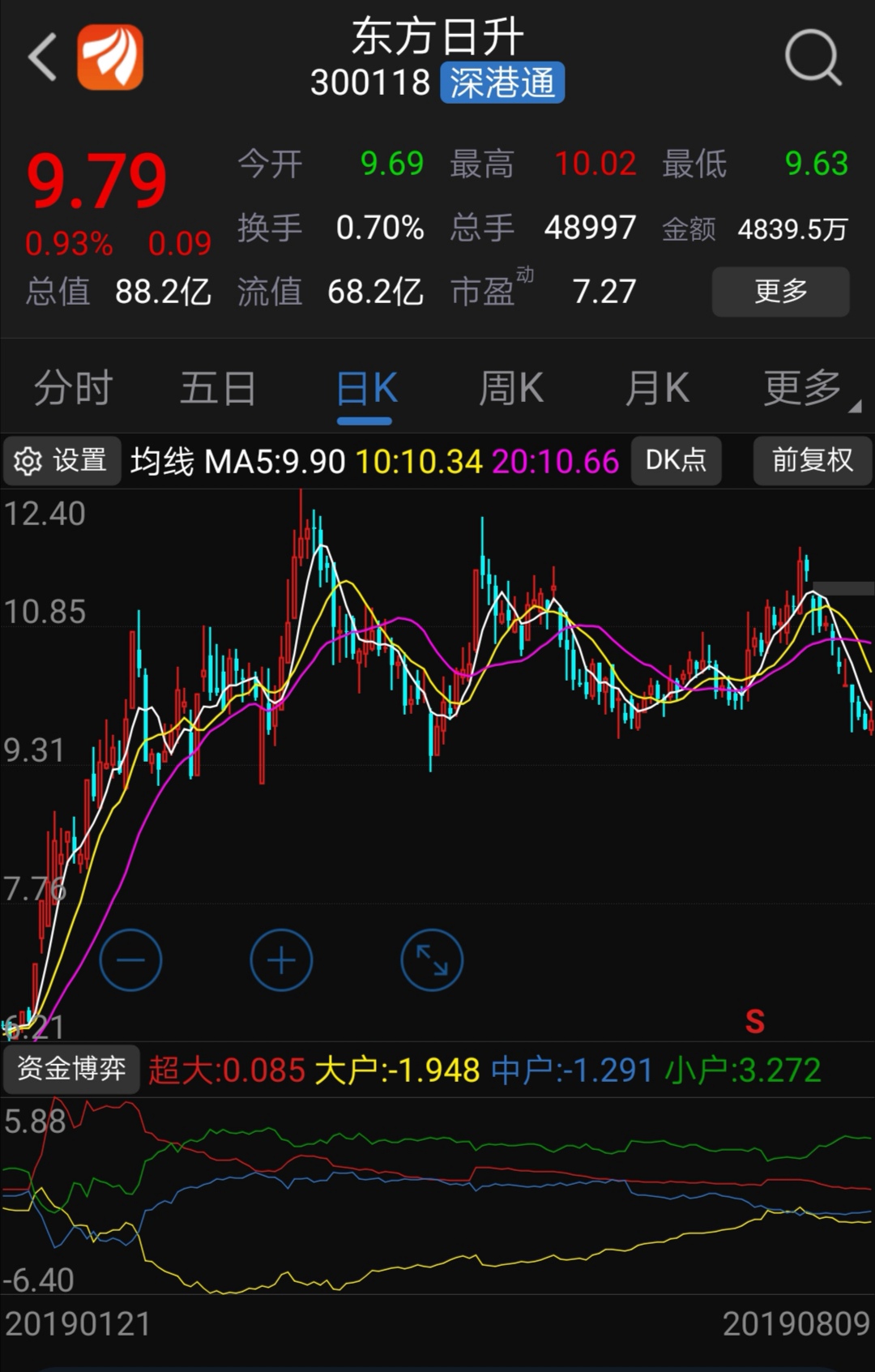Image resolution: width=875 pixels, height=1372 pixels.
Task: Tap 超大:0.085 fund flow label
Action: click(x=227, y=1071)
